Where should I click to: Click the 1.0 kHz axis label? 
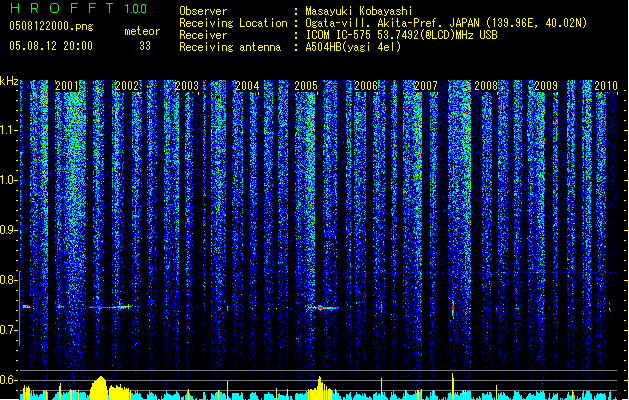8,180
